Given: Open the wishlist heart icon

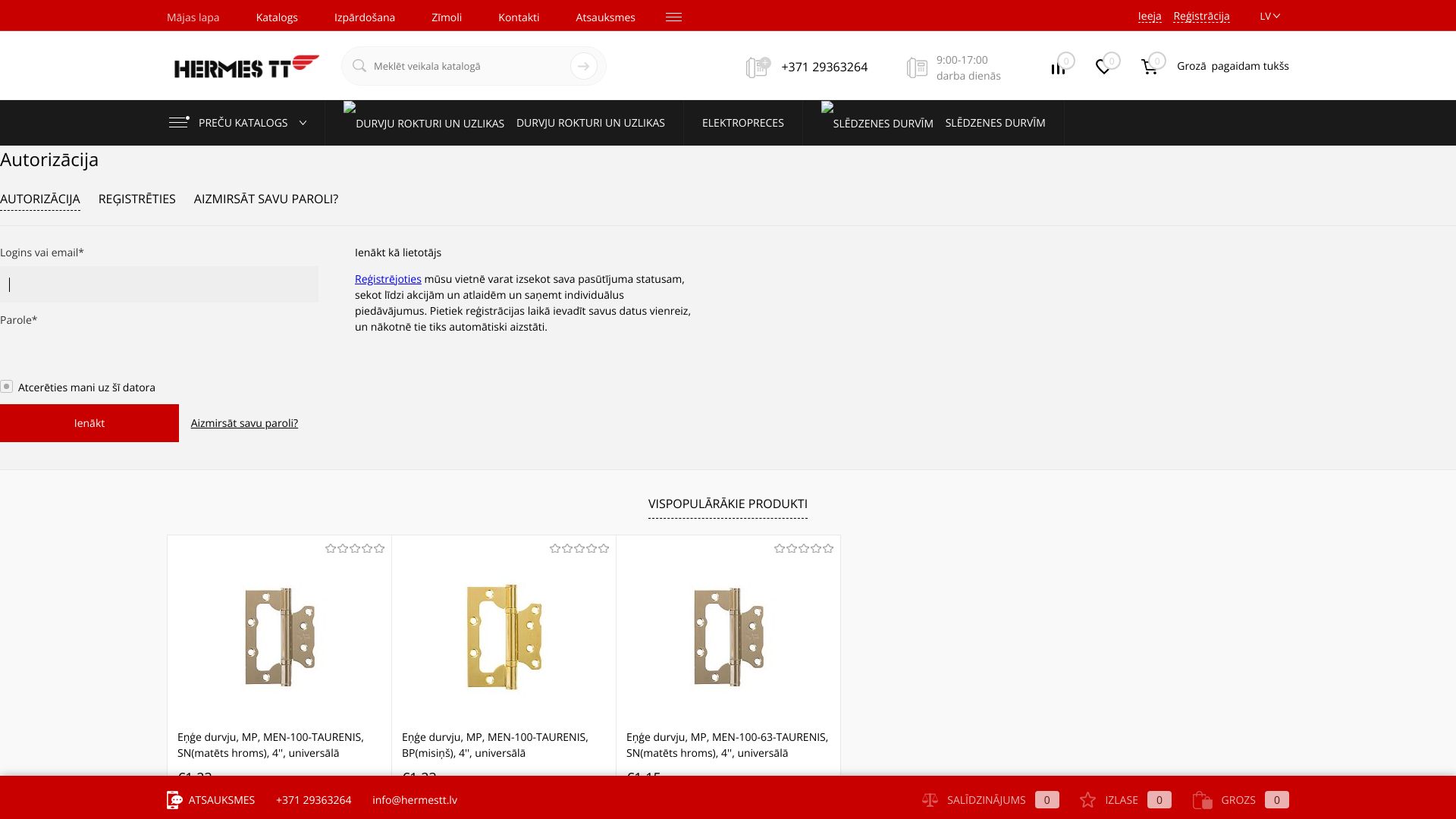Looking at the screenshot, I should click(x=1103, y=67).
